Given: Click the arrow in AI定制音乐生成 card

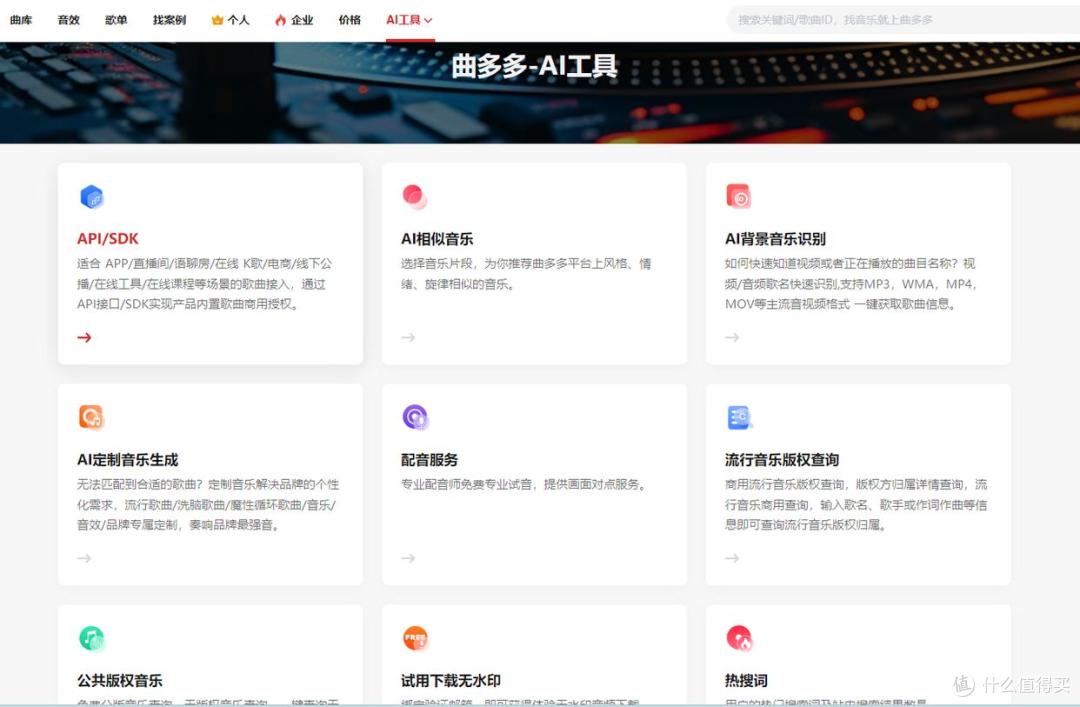Looking at the screenshot, I should (x=84, y=557).
